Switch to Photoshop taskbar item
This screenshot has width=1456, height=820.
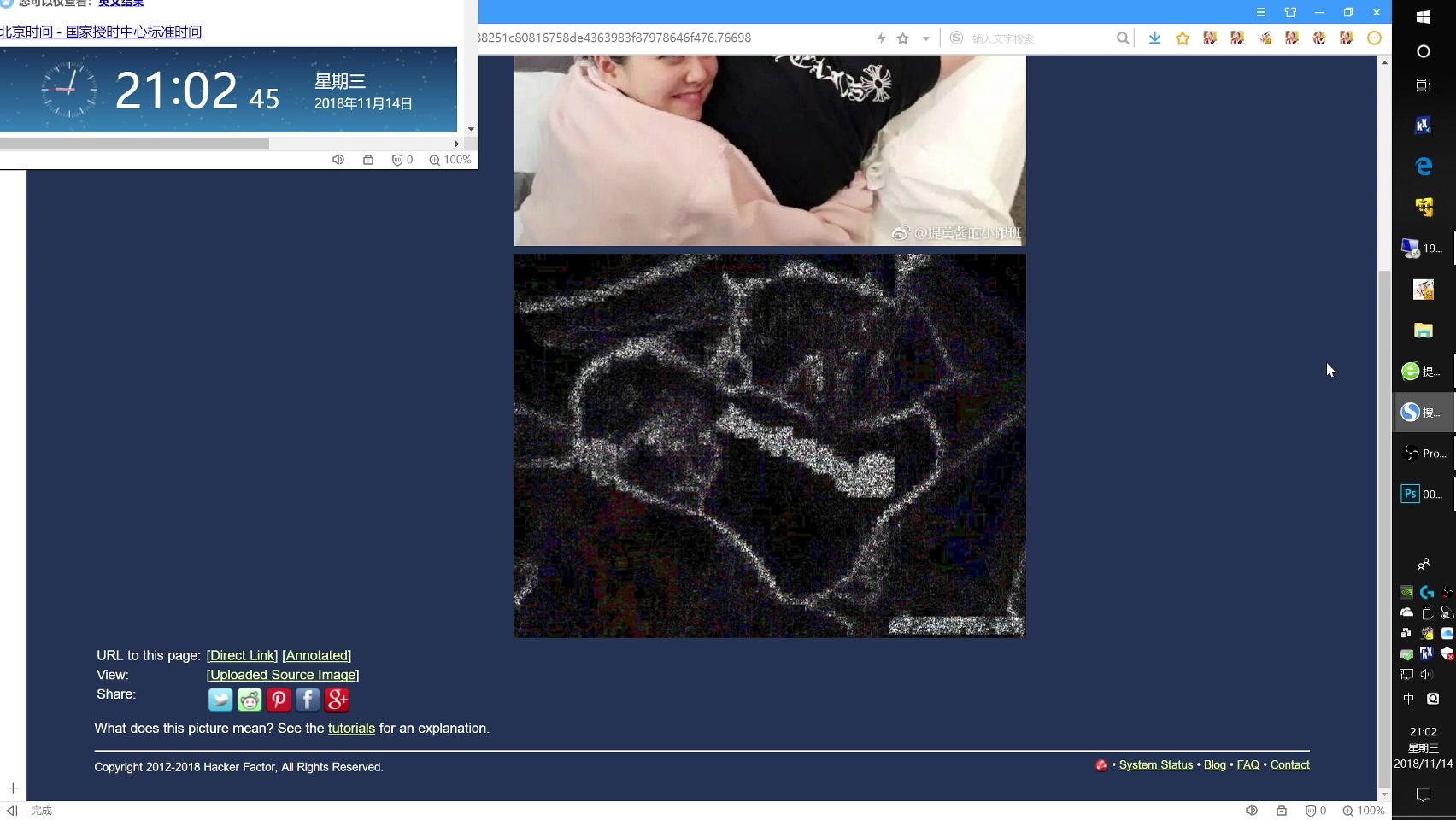tap(1424, 495)
